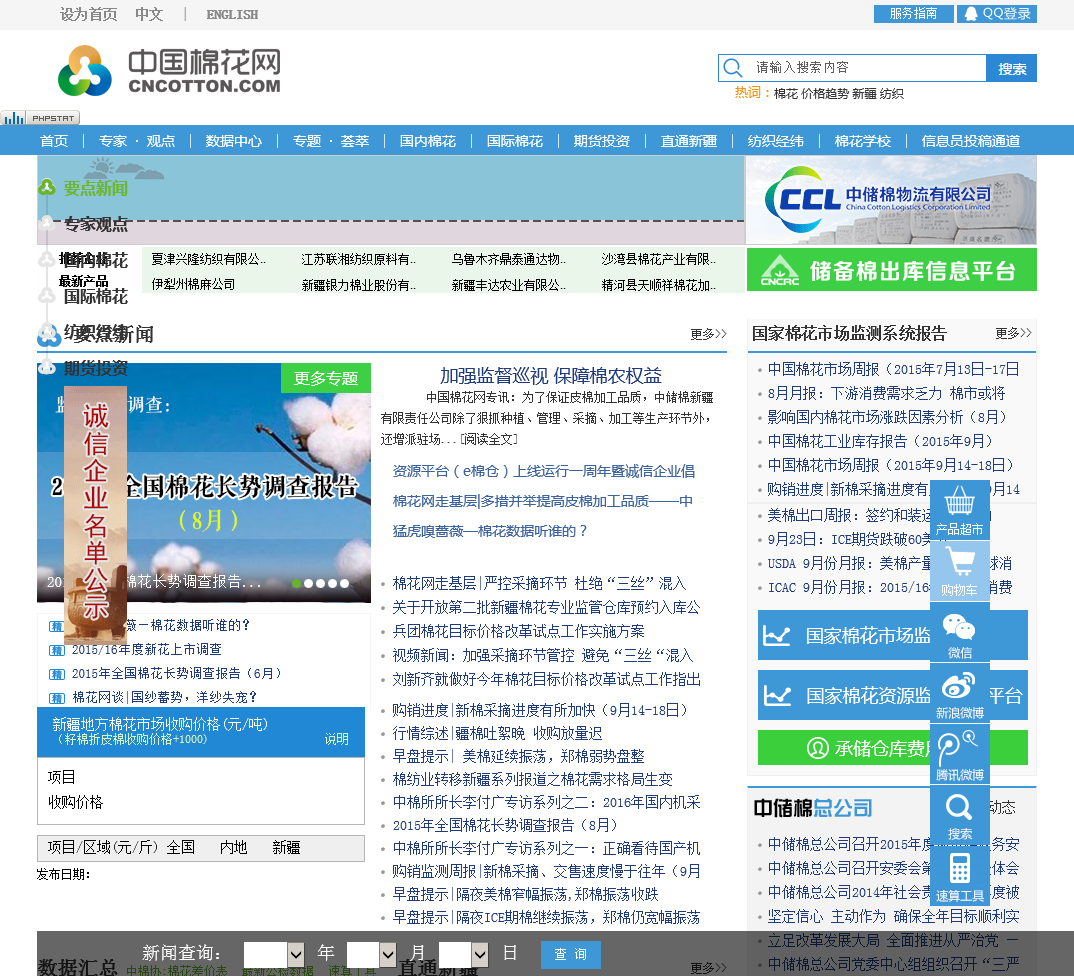This screenshot has height=976, width=1074.
Task: Select the 内地 region tab
Action: (234, 847)
